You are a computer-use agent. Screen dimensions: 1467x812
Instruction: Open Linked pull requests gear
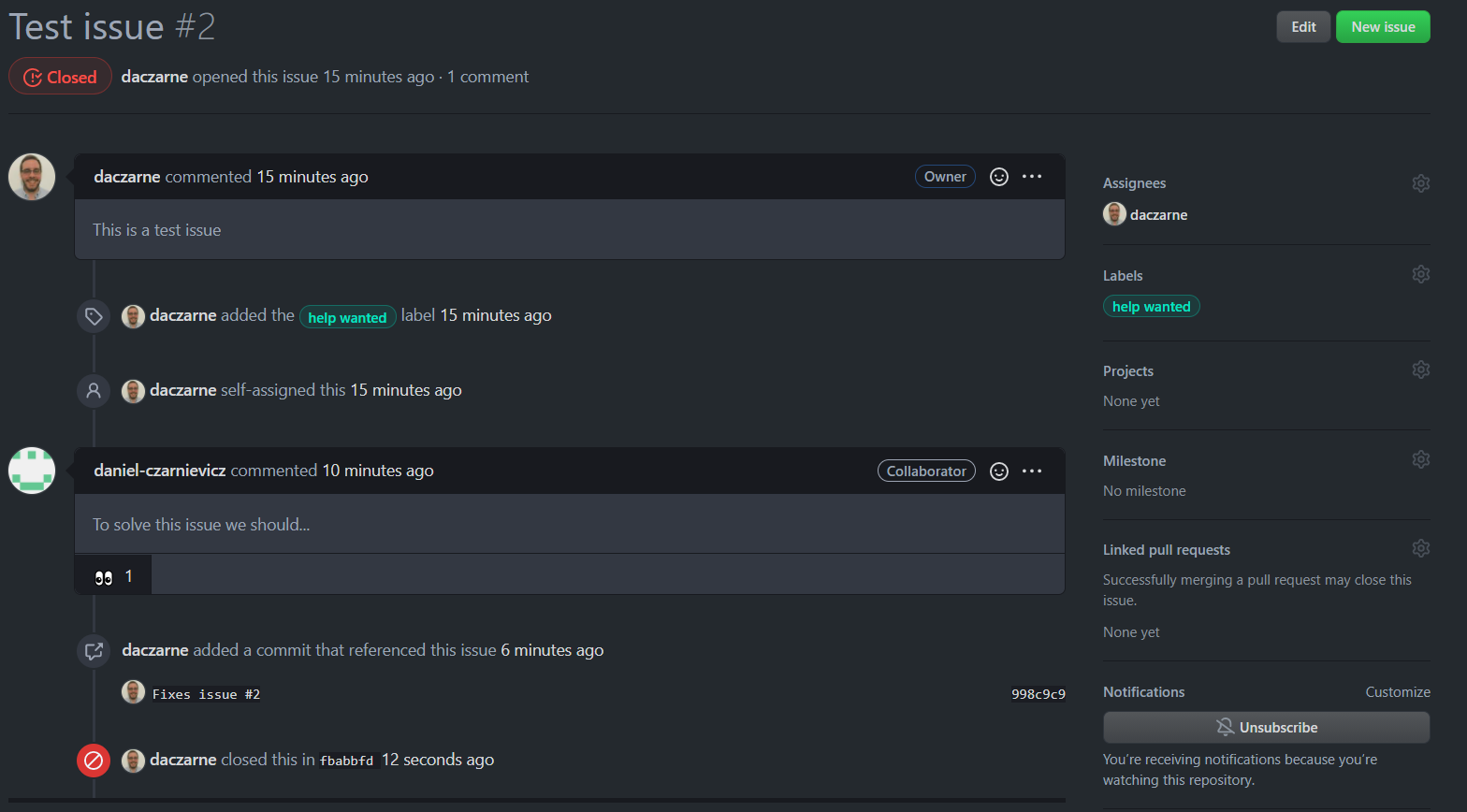(x=1420, y=548)
